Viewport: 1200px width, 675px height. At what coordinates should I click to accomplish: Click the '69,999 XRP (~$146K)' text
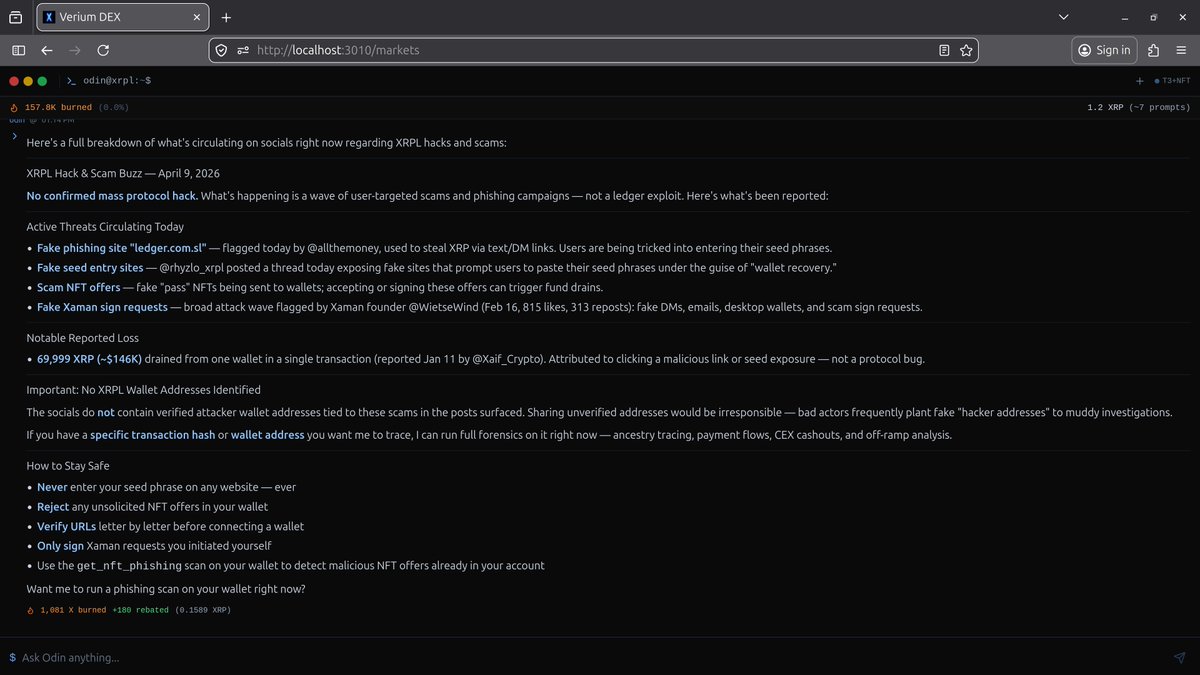click(x=89, y=359)
